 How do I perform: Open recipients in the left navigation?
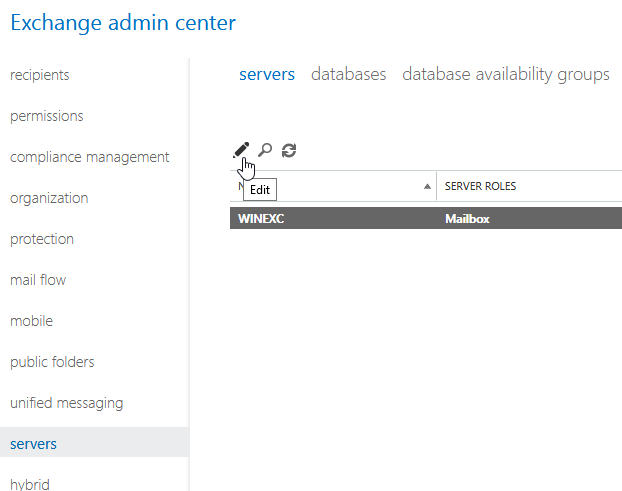point(40,75)
